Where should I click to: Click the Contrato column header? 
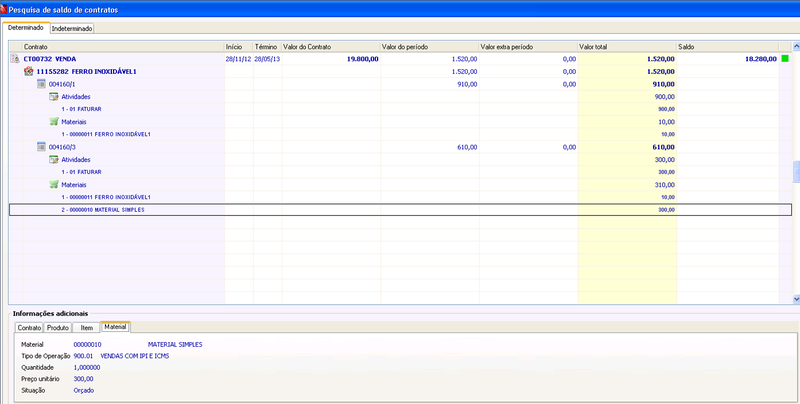pos(123,46)
